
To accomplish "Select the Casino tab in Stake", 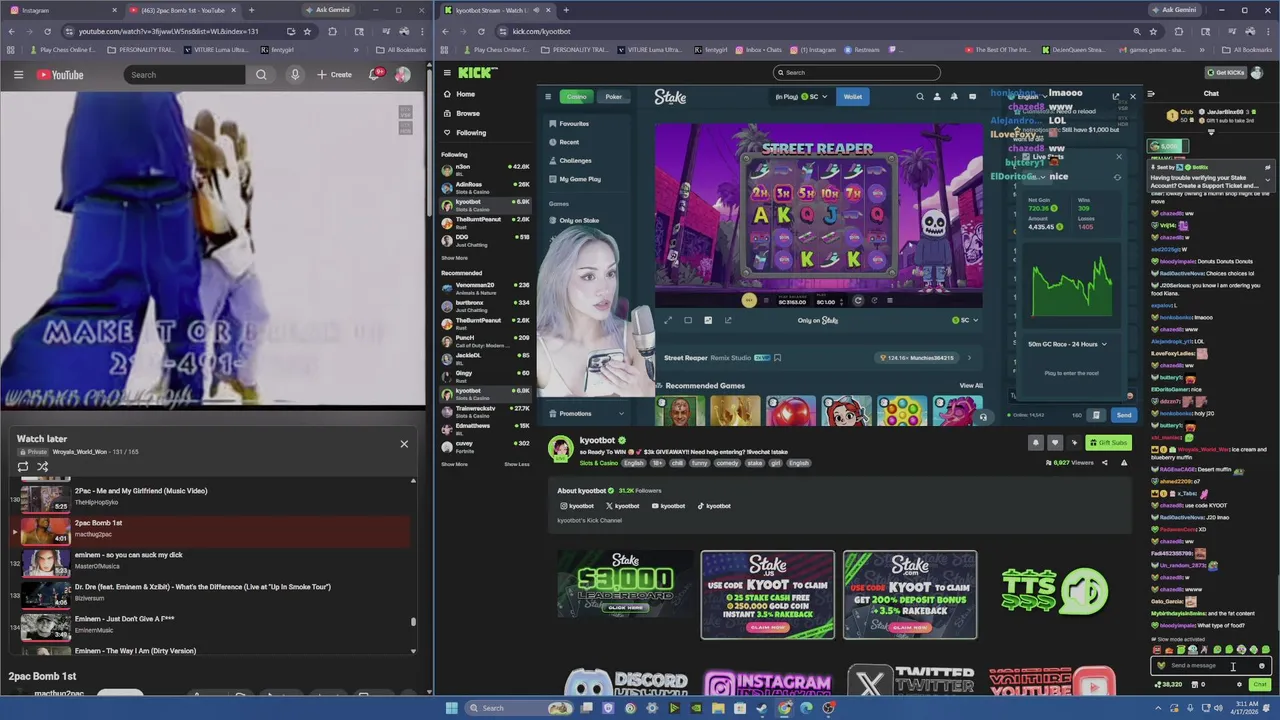I will (x=577, y=97).
